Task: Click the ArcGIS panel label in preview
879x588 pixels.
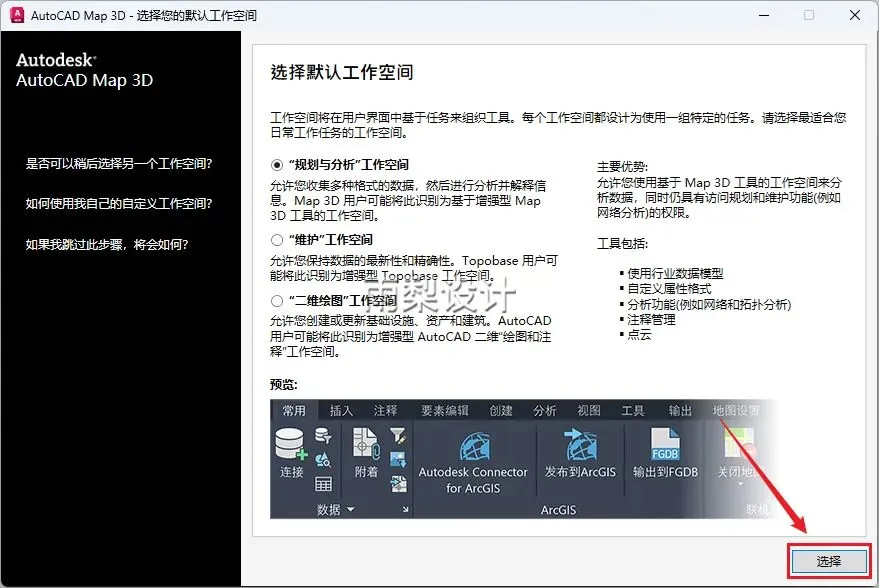Action: (x=558, y=510)
